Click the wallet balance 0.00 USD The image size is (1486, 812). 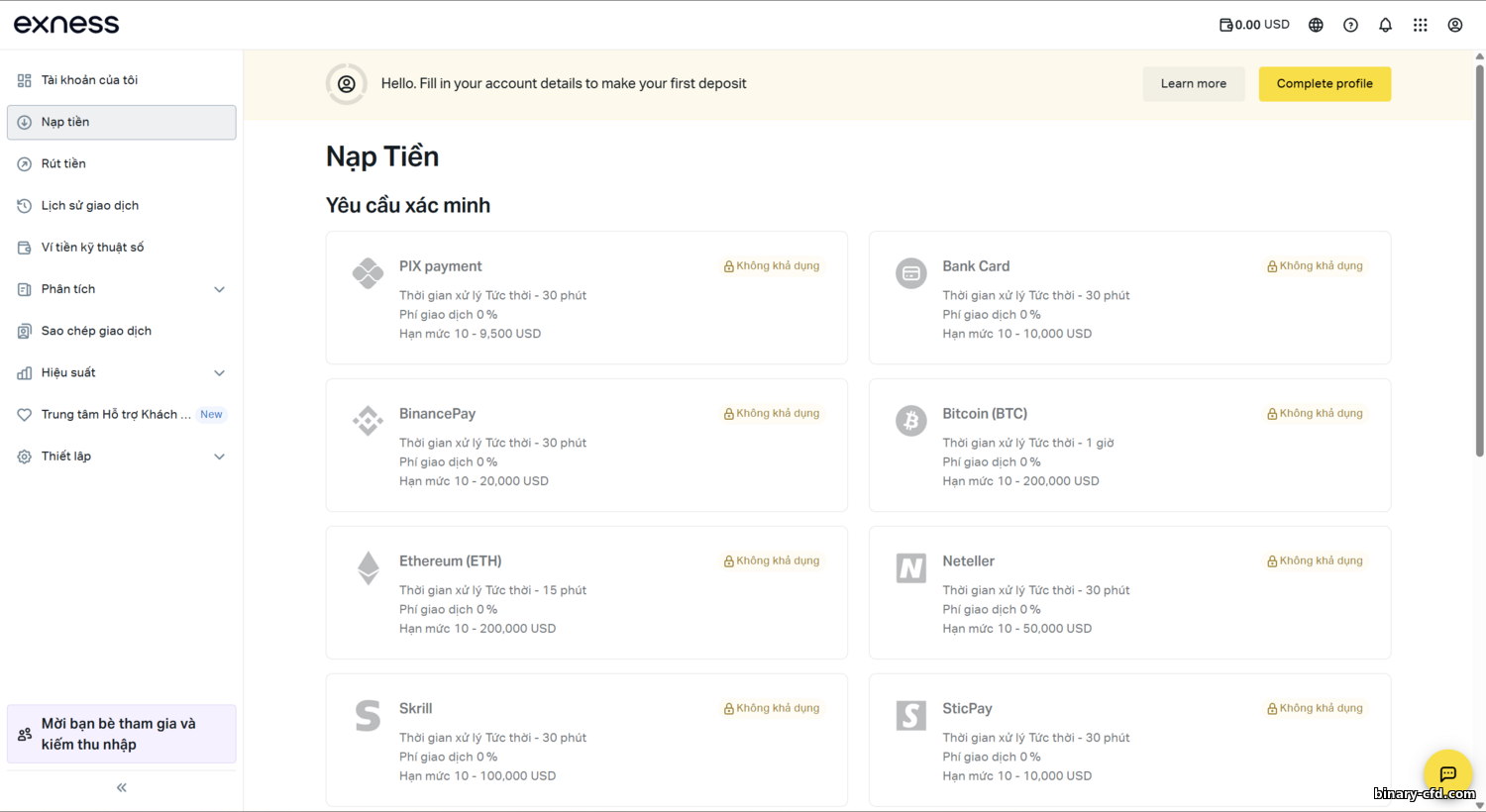point(1254,25)
